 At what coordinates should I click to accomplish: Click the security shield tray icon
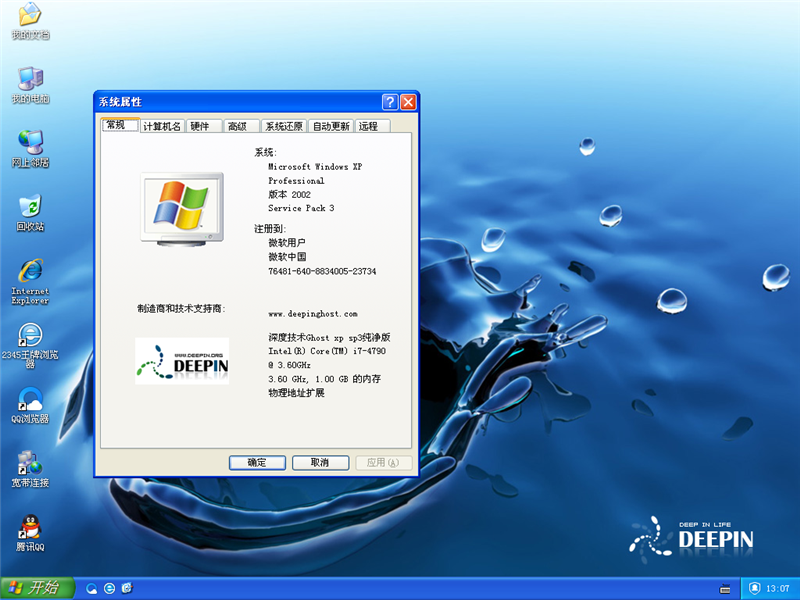coord(755,588)
